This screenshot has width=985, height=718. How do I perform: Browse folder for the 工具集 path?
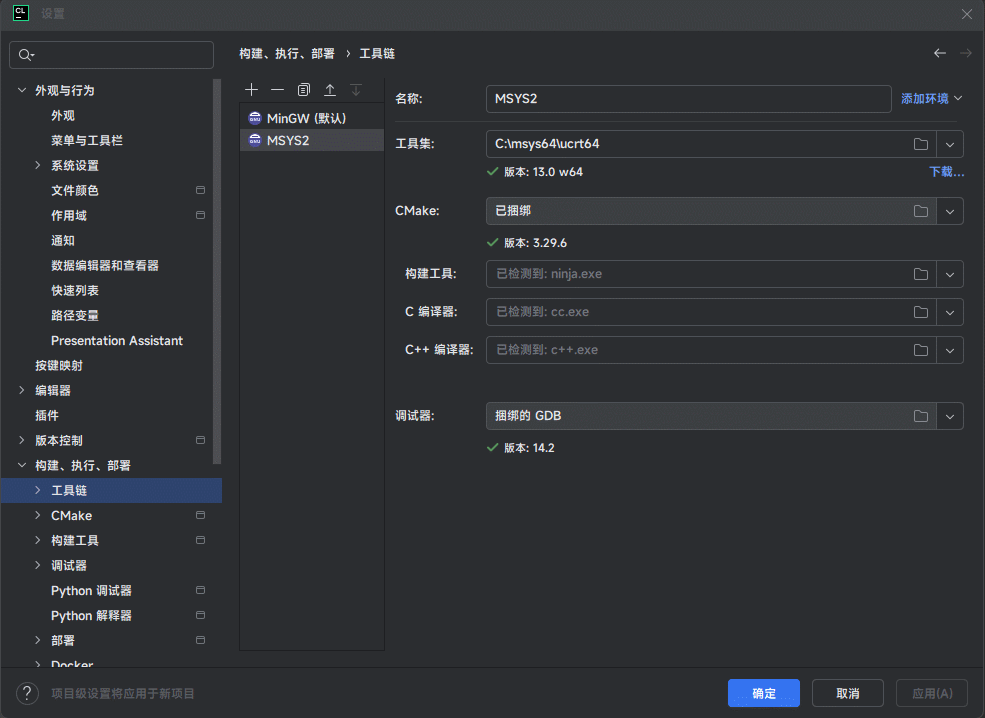[920, 144]
